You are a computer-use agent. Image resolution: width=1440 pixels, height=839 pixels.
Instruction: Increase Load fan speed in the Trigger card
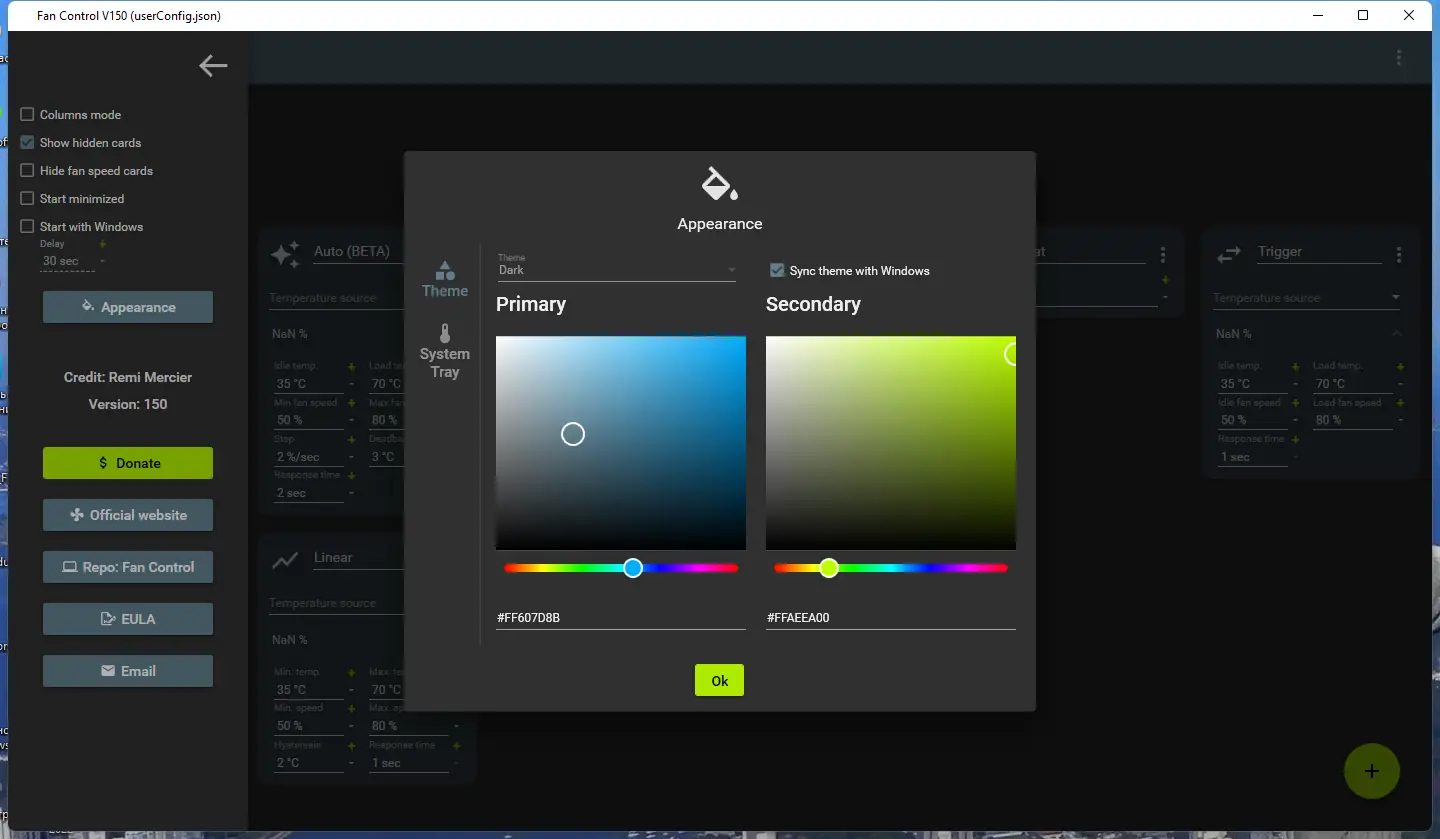pyautogui.click(x=1400, y=403)
